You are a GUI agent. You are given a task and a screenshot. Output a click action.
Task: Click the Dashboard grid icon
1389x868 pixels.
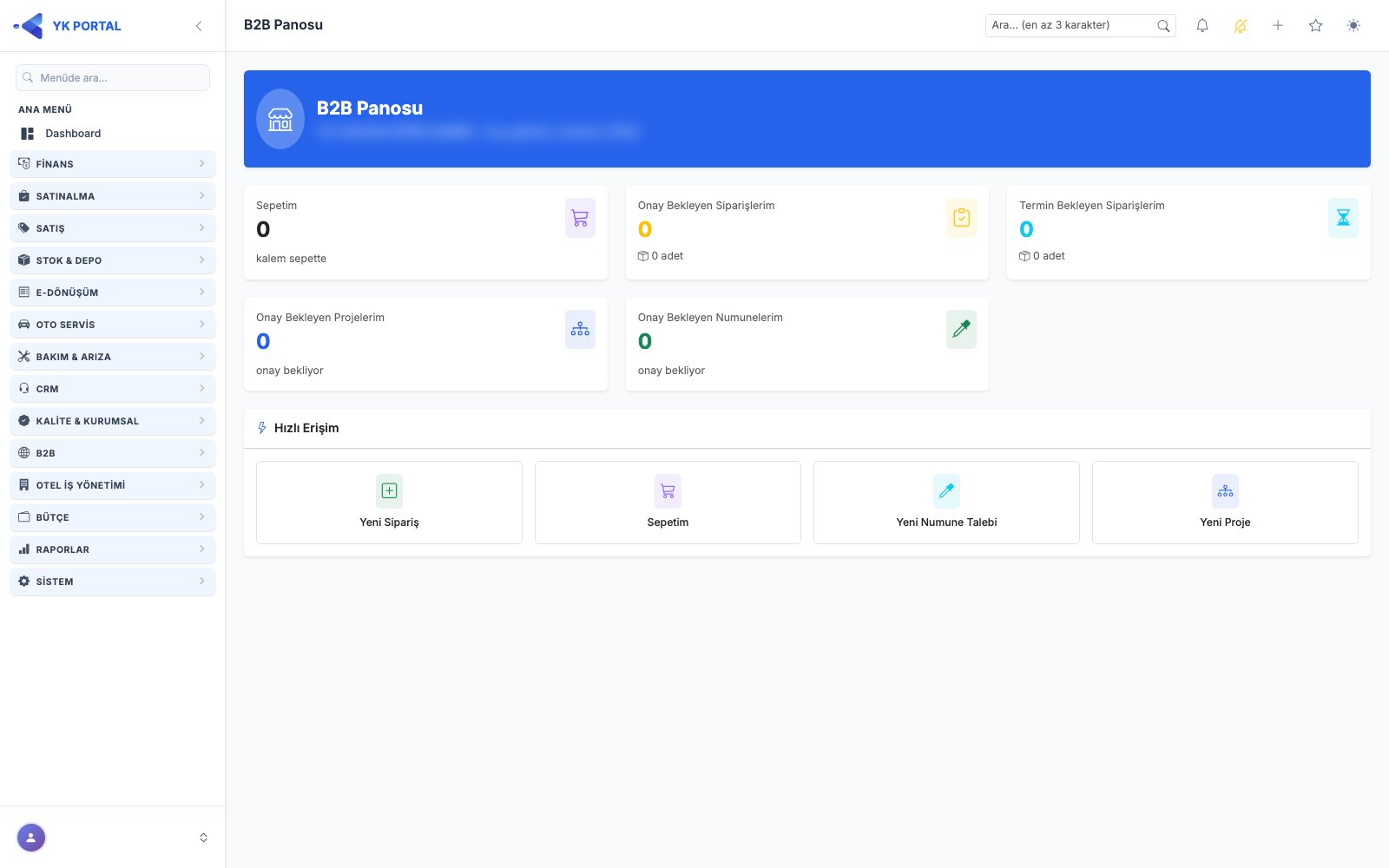point(28,134)
